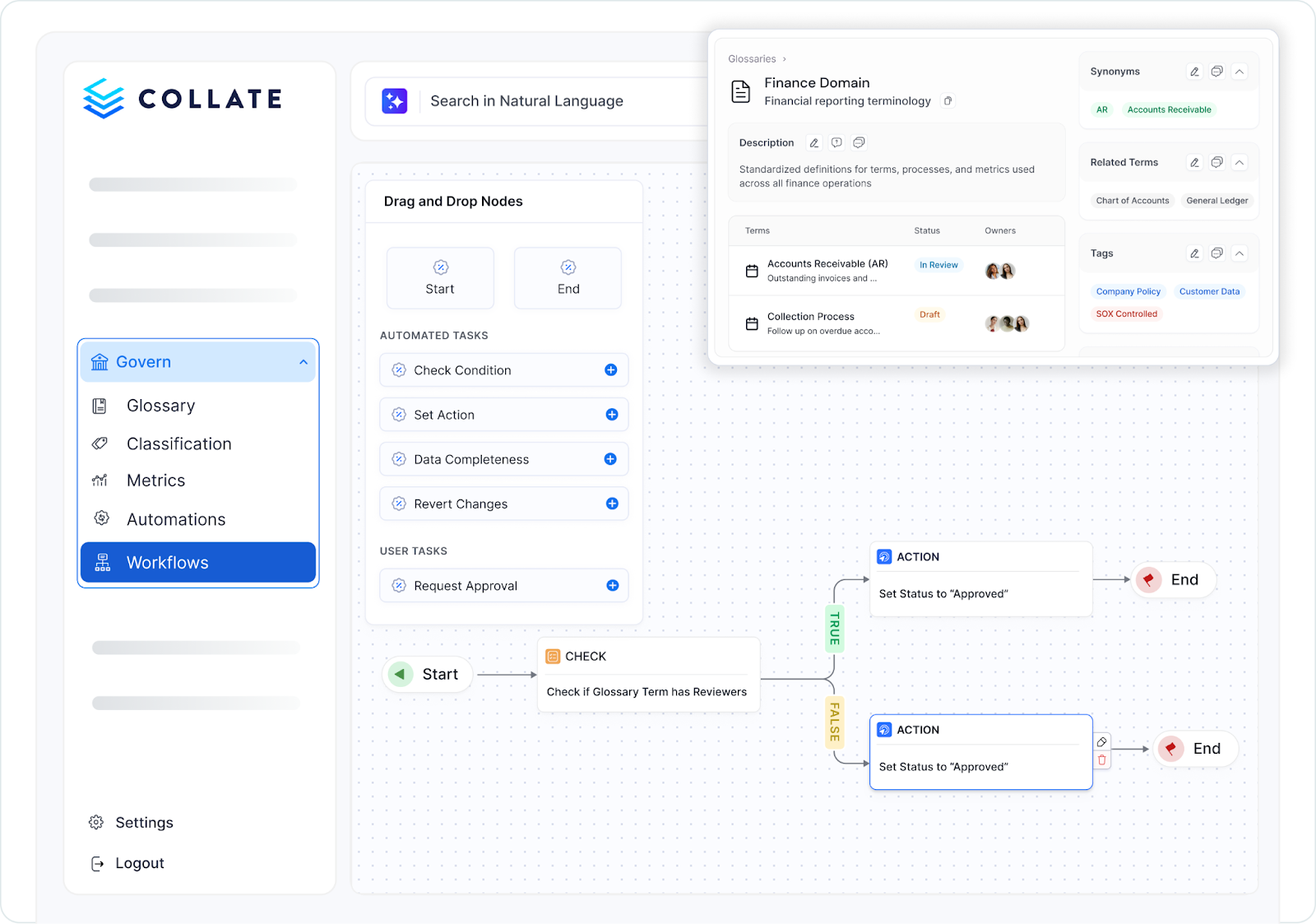Click the Classification tag icon
The image size is (1316, 924).
click(x=100, y=443)
